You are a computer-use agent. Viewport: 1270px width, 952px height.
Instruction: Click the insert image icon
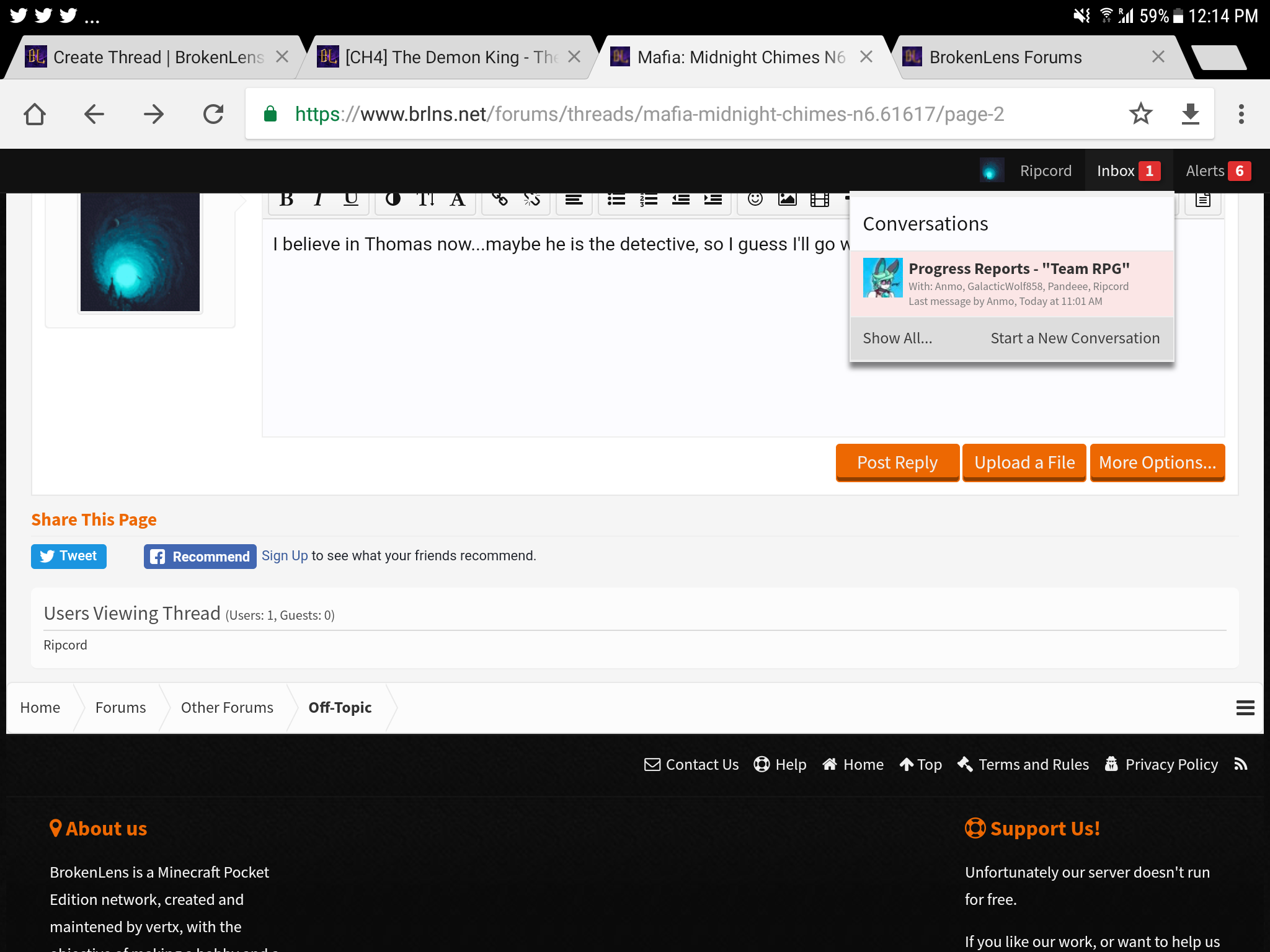(788, 200)
